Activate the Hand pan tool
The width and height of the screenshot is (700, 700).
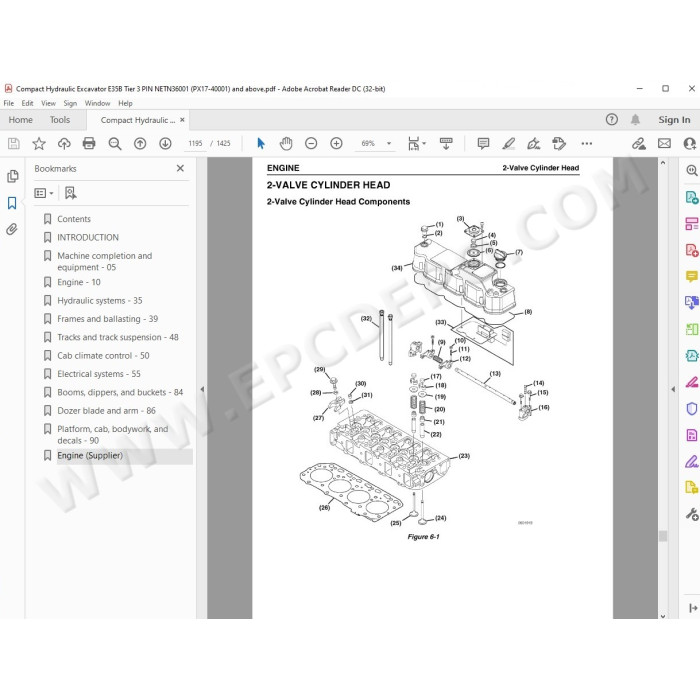[x=286, y=143]
